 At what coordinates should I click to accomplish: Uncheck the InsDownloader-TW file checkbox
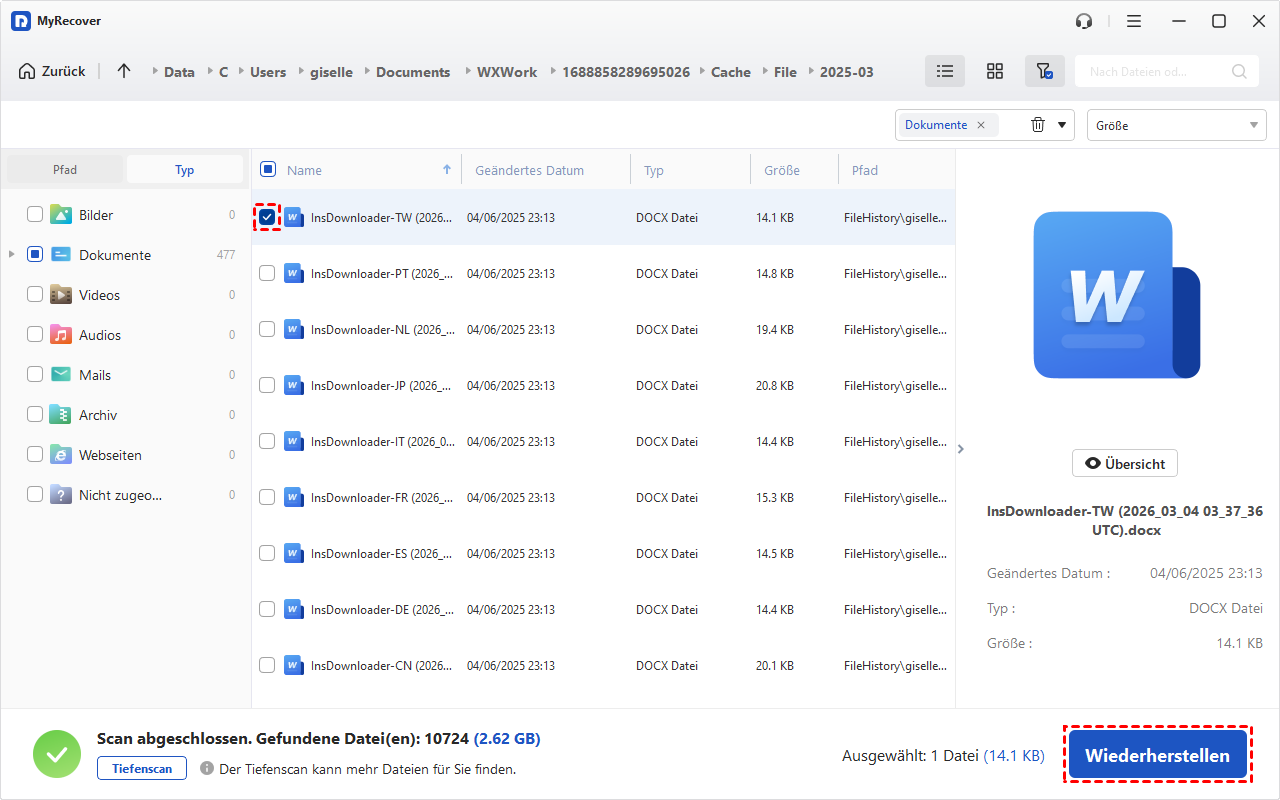pyautogui.click(x=267, y=216)
